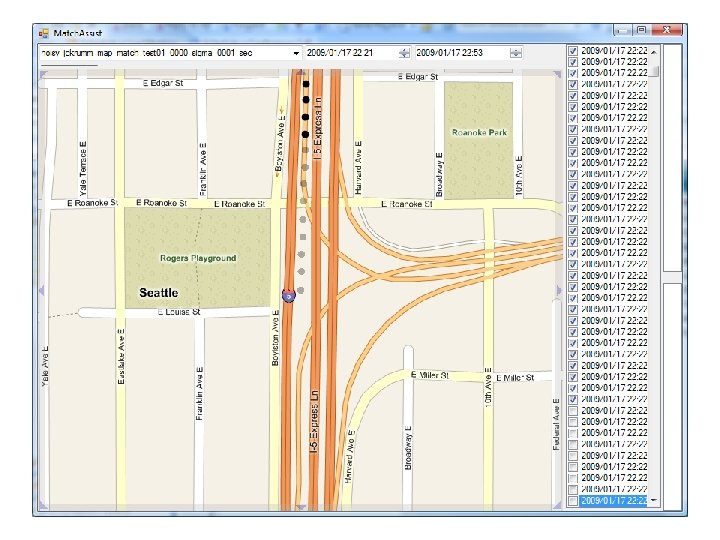The image size is (720, 540).
Task: Click the Eastlake Ave E street label
Action: point(121,356)
